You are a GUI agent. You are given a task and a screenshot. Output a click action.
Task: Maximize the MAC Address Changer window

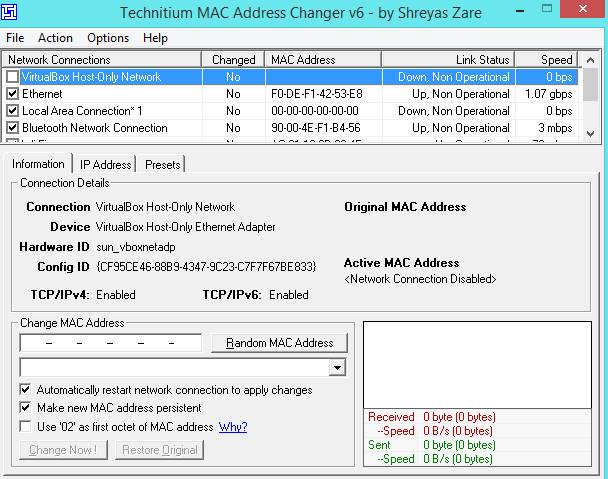coord(547,9)
